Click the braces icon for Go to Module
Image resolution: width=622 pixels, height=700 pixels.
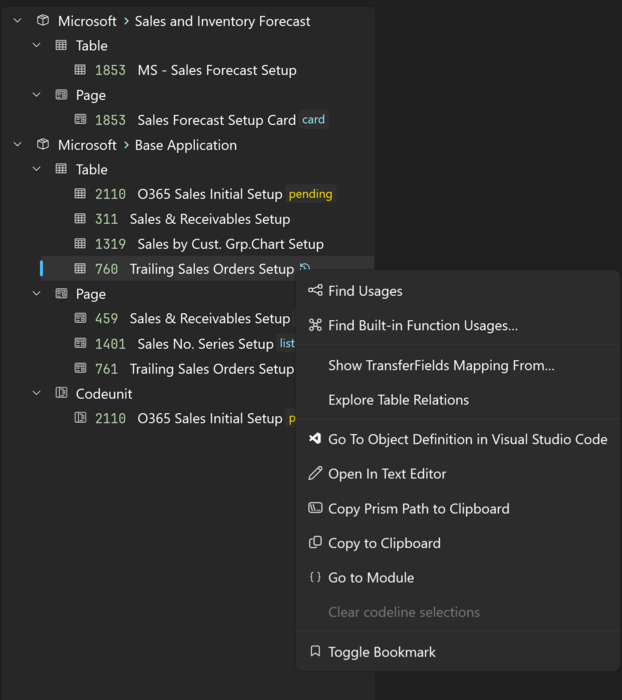[x=315, y=577]
